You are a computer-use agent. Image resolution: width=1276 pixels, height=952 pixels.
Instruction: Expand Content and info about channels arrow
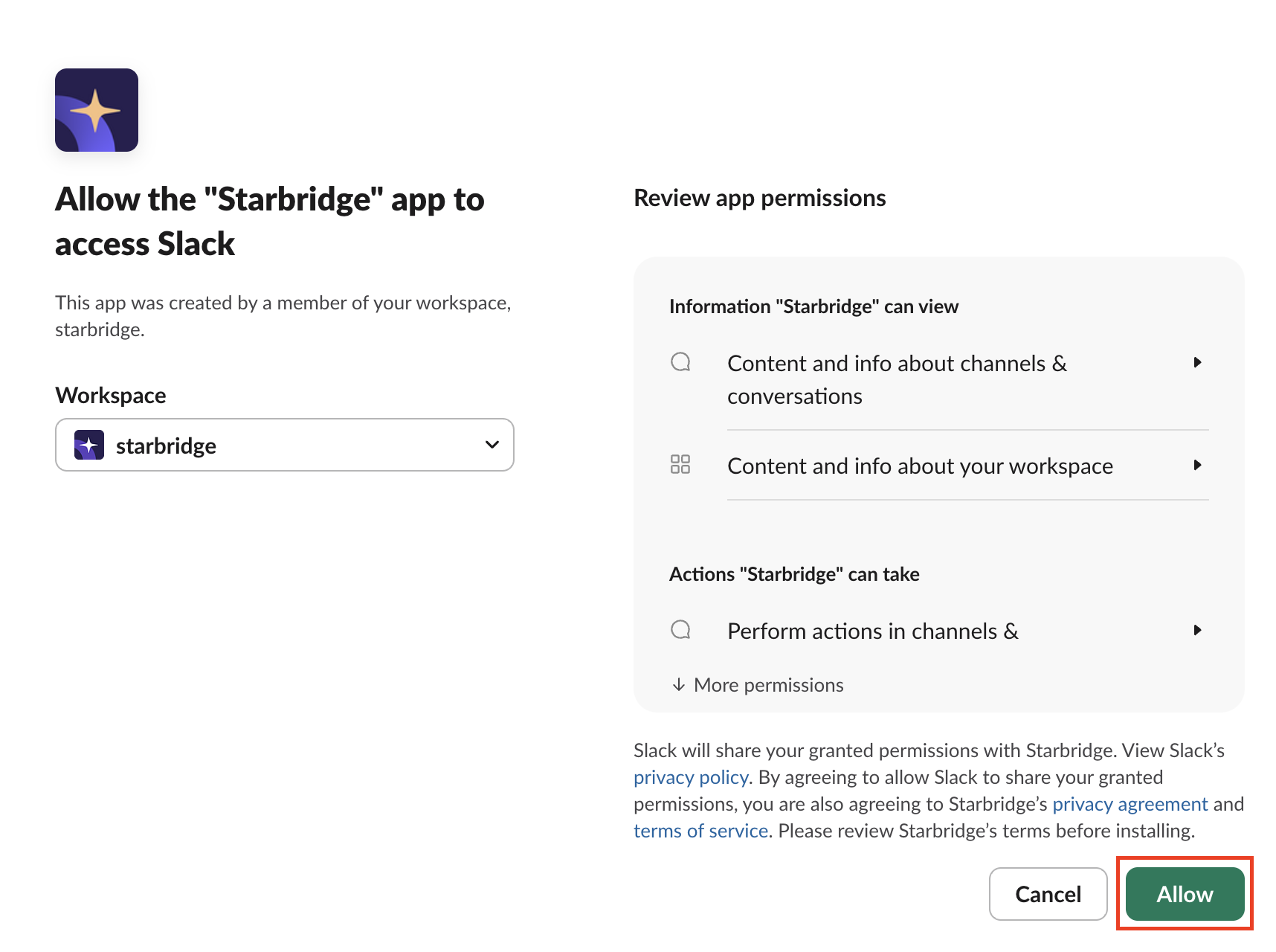tap(1197, 362)
